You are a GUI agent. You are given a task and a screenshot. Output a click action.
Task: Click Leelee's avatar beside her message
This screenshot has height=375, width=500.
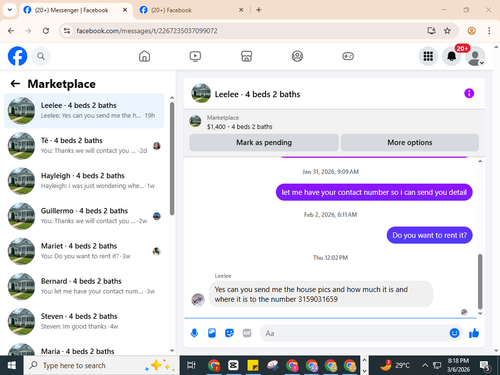198,300
